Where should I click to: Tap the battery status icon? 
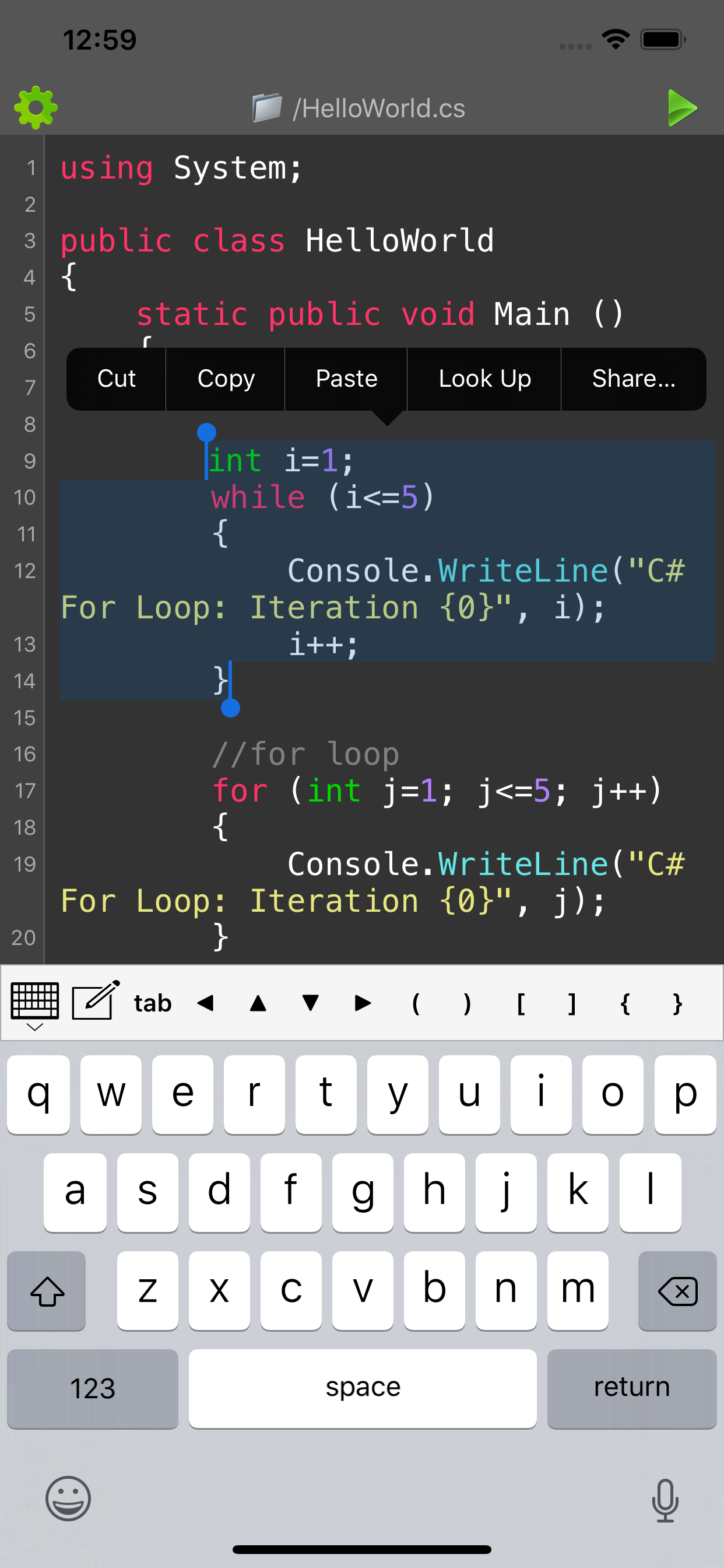pyautogui.click(x=663, y=40)
